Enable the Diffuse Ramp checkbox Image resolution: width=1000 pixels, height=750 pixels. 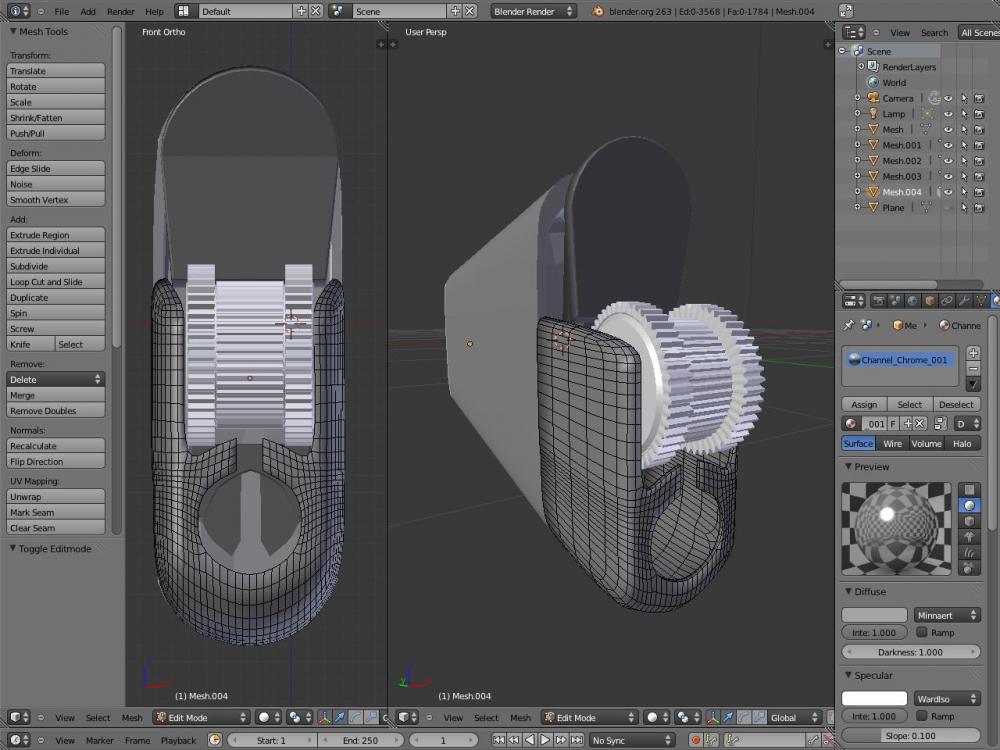[x=921, y=632]
